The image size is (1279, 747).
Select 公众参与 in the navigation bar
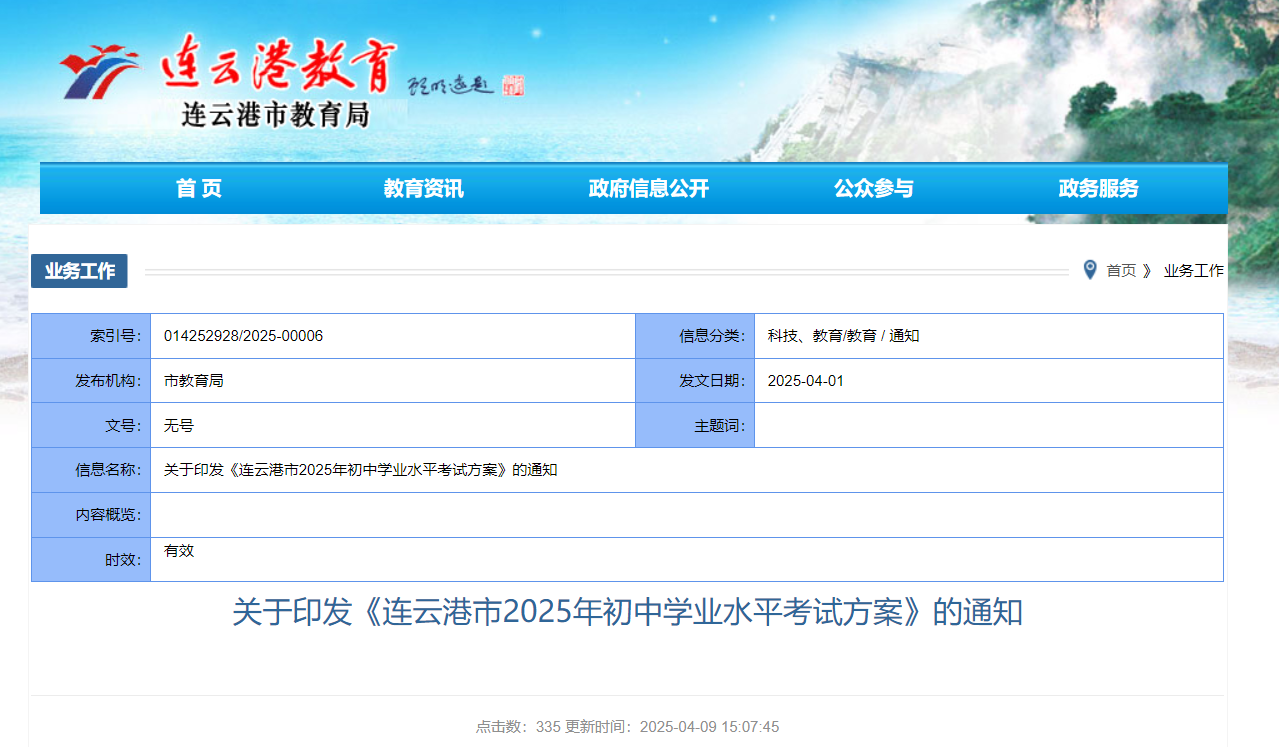tap(874, 189)
